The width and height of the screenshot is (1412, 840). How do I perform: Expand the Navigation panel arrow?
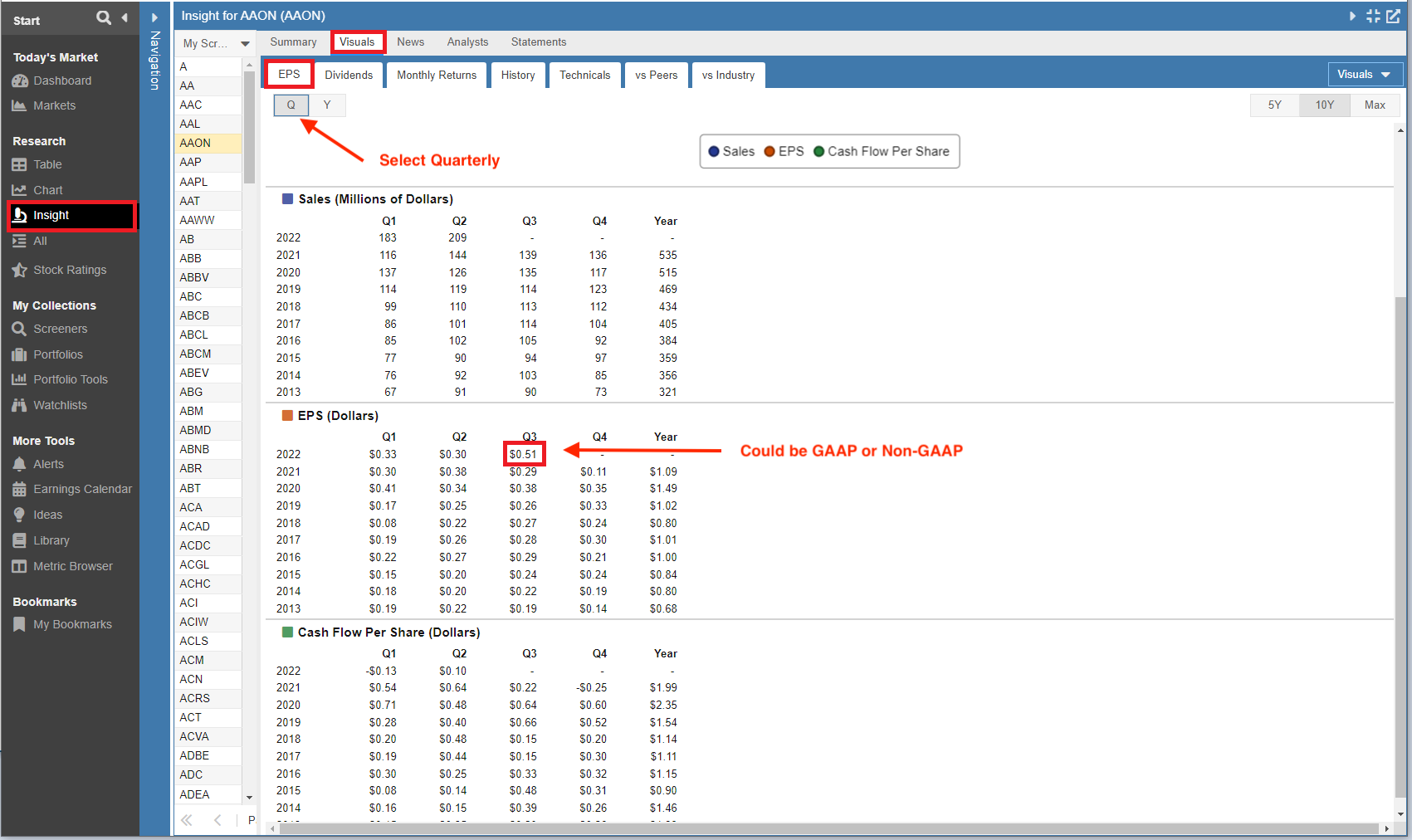click(154, 17)
